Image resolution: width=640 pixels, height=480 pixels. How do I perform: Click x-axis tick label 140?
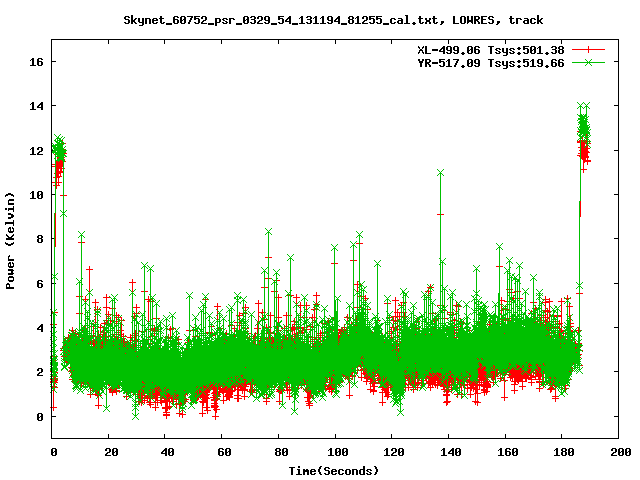pos(451,452)
